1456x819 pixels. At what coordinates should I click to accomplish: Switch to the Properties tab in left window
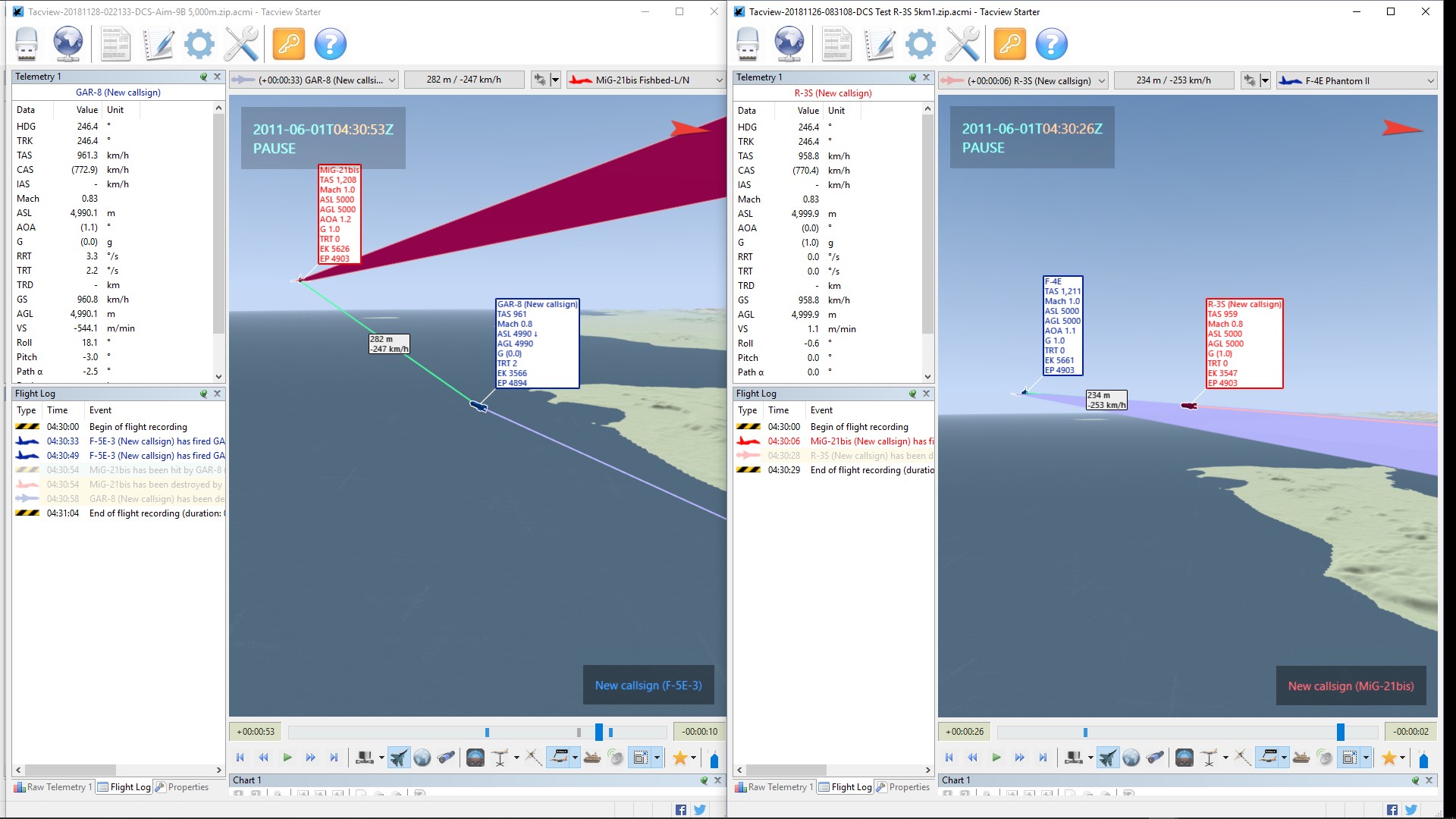coord(182,787)
